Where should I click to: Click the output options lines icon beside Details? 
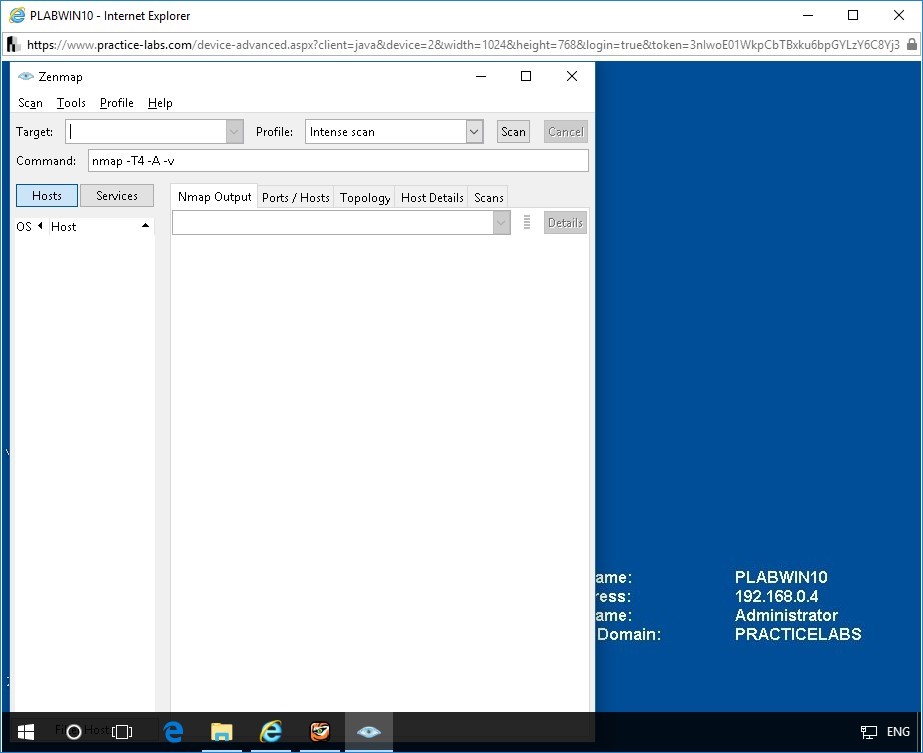click(x=527, y=223)
